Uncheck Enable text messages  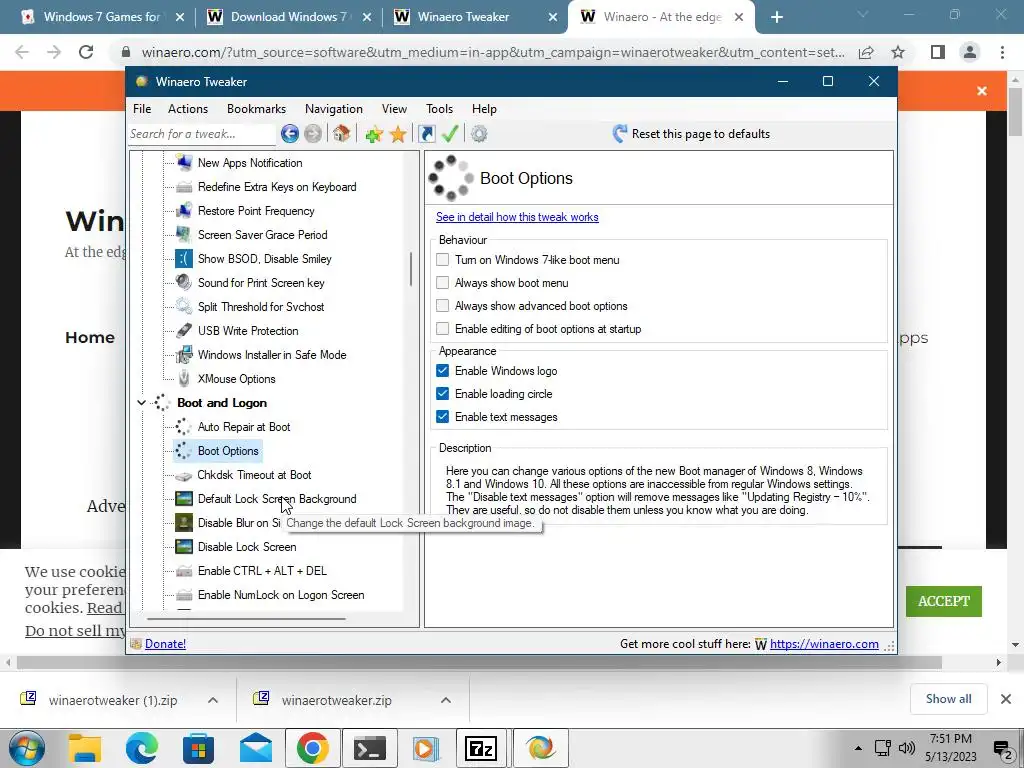443,417
